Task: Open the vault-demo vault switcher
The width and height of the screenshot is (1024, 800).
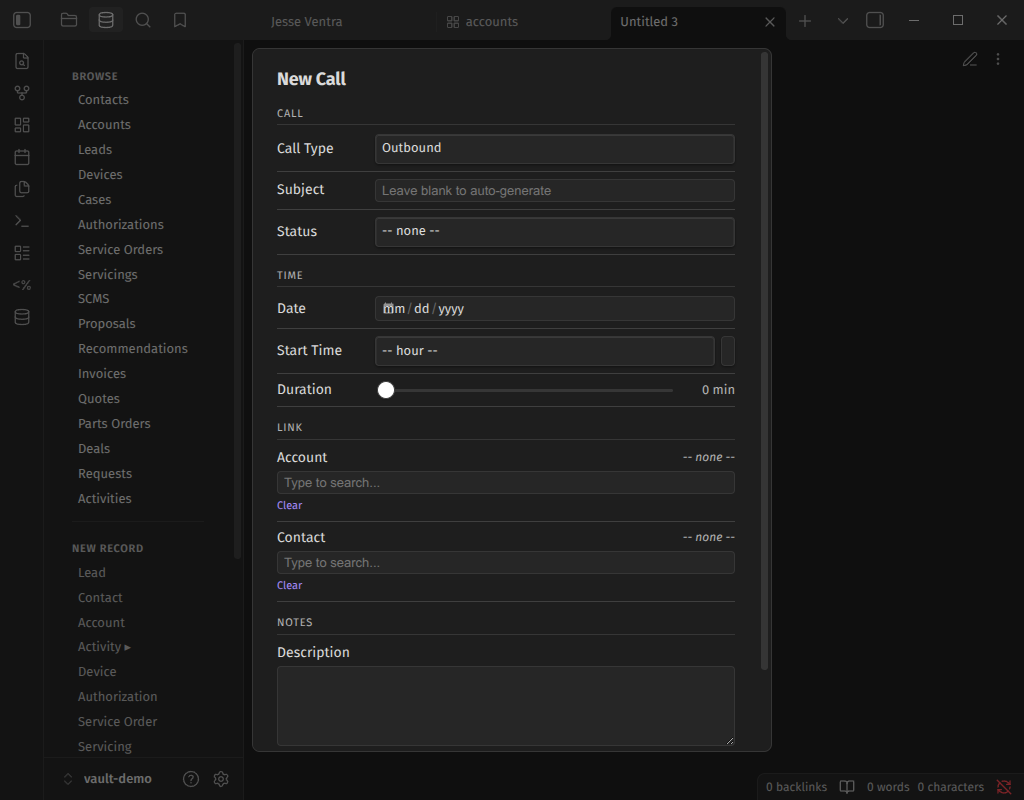Action: tap(108, 778)
